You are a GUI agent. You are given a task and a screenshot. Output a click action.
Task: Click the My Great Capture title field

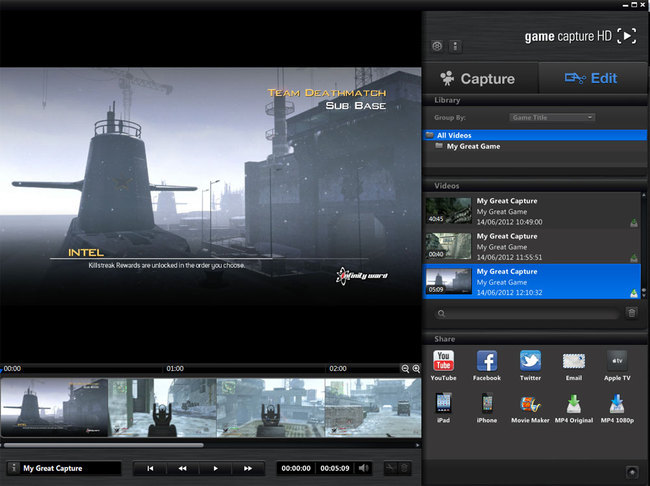(71, 468)
